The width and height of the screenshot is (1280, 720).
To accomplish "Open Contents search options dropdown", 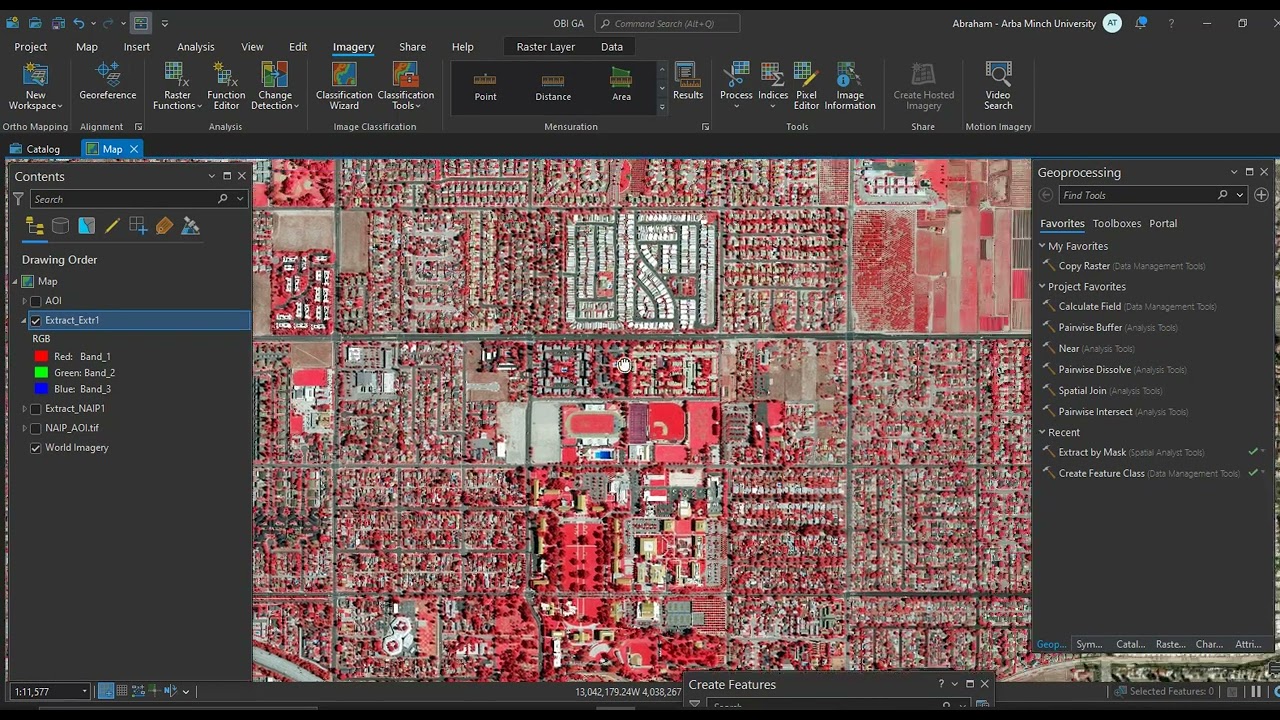I will [240, 199].
